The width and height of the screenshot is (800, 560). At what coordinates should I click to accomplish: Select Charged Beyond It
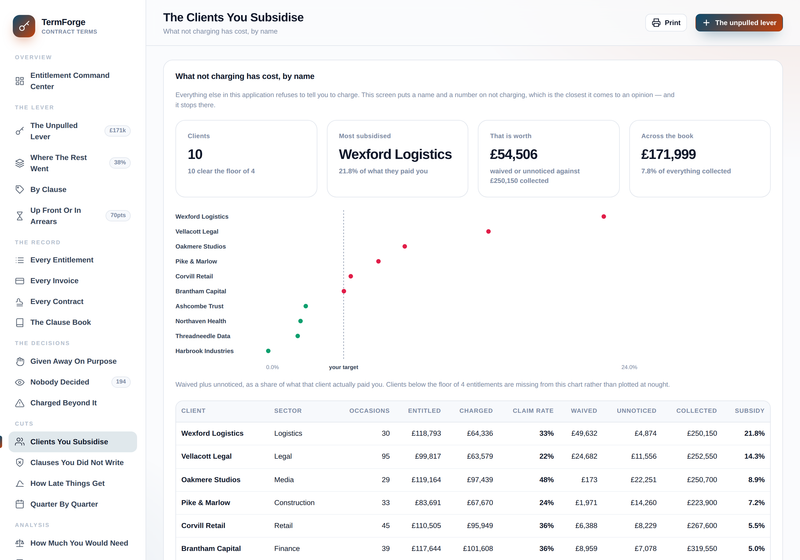(72, 403)
